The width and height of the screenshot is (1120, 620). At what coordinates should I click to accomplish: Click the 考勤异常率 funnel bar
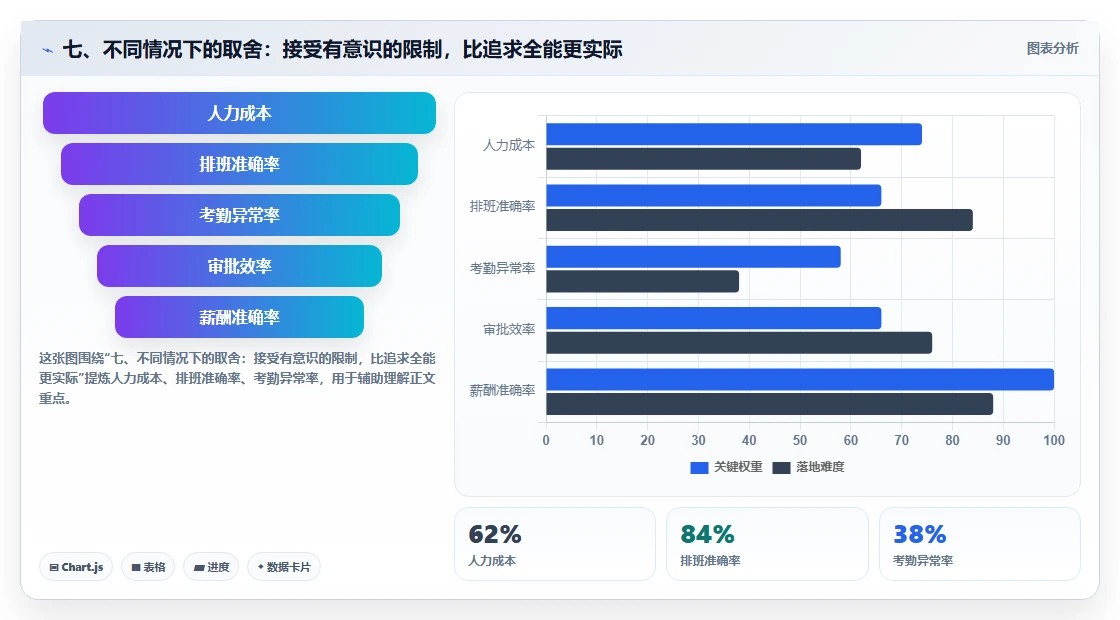[x=239, y=215]
